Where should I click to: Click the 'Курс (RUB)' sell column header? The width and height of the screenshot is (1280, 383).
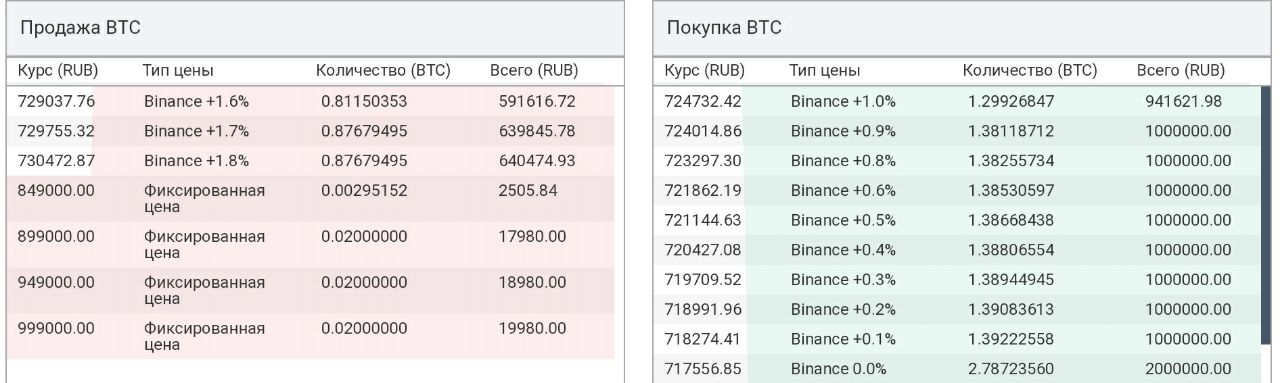(x=56, y=71)
